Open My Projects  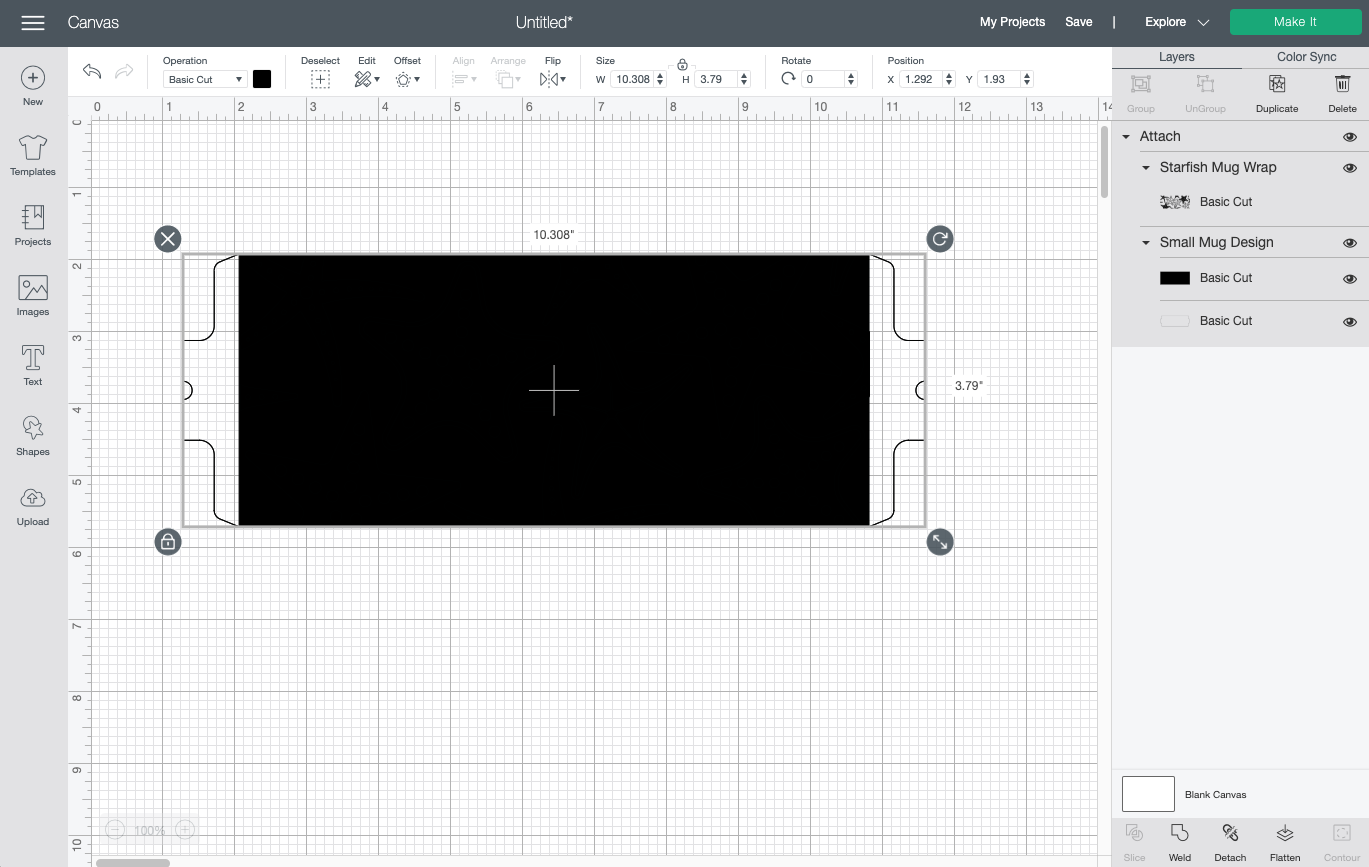tap(1012, 22)
